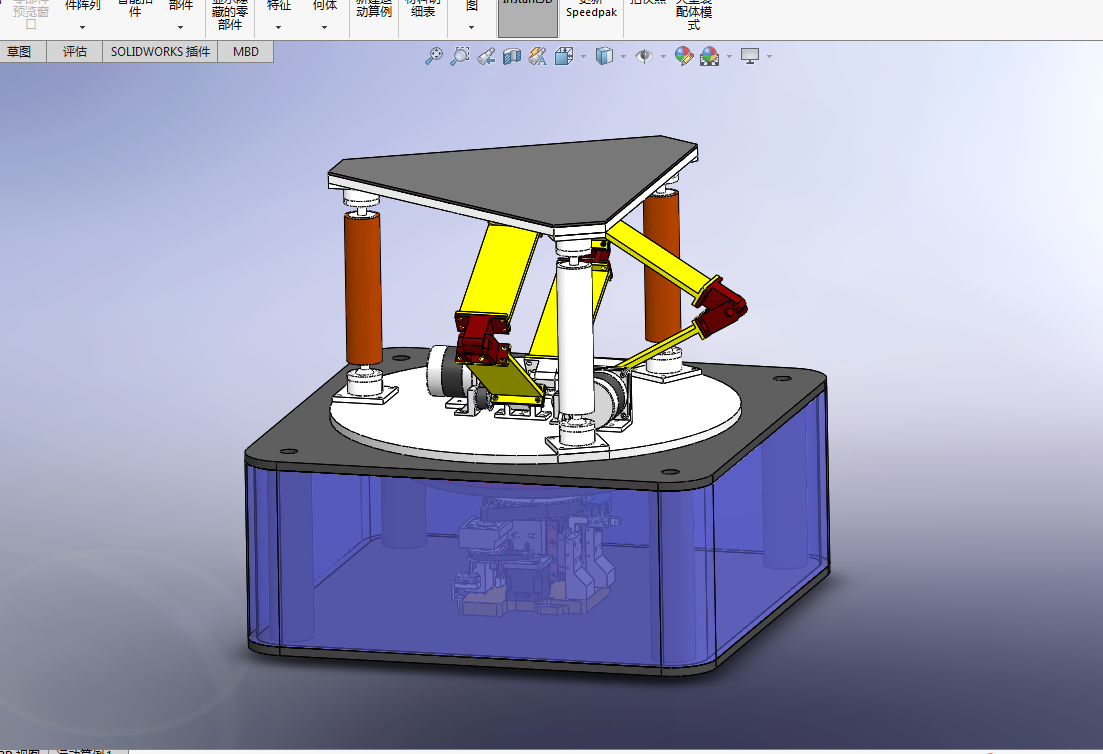1103x754 pixels.
Task: Click the Dynamic Annotation Views icon
Action: point(538,56)
